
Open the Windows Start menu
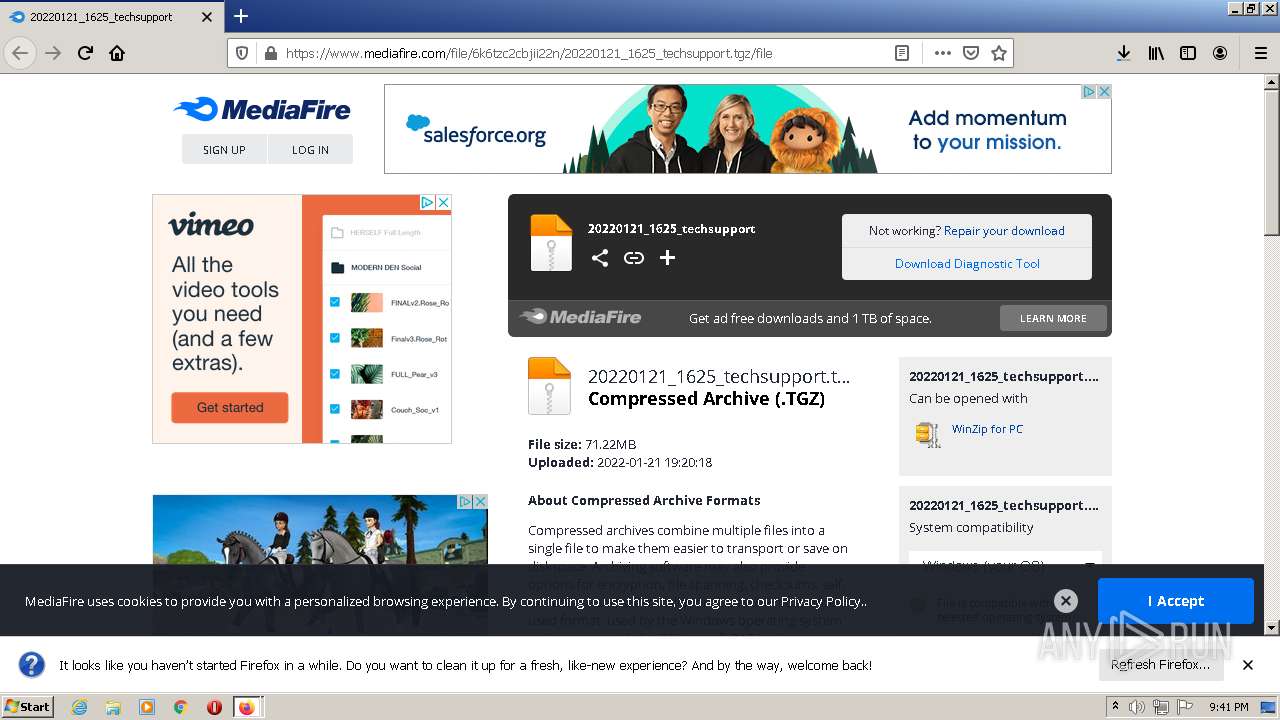pos(27,706)
